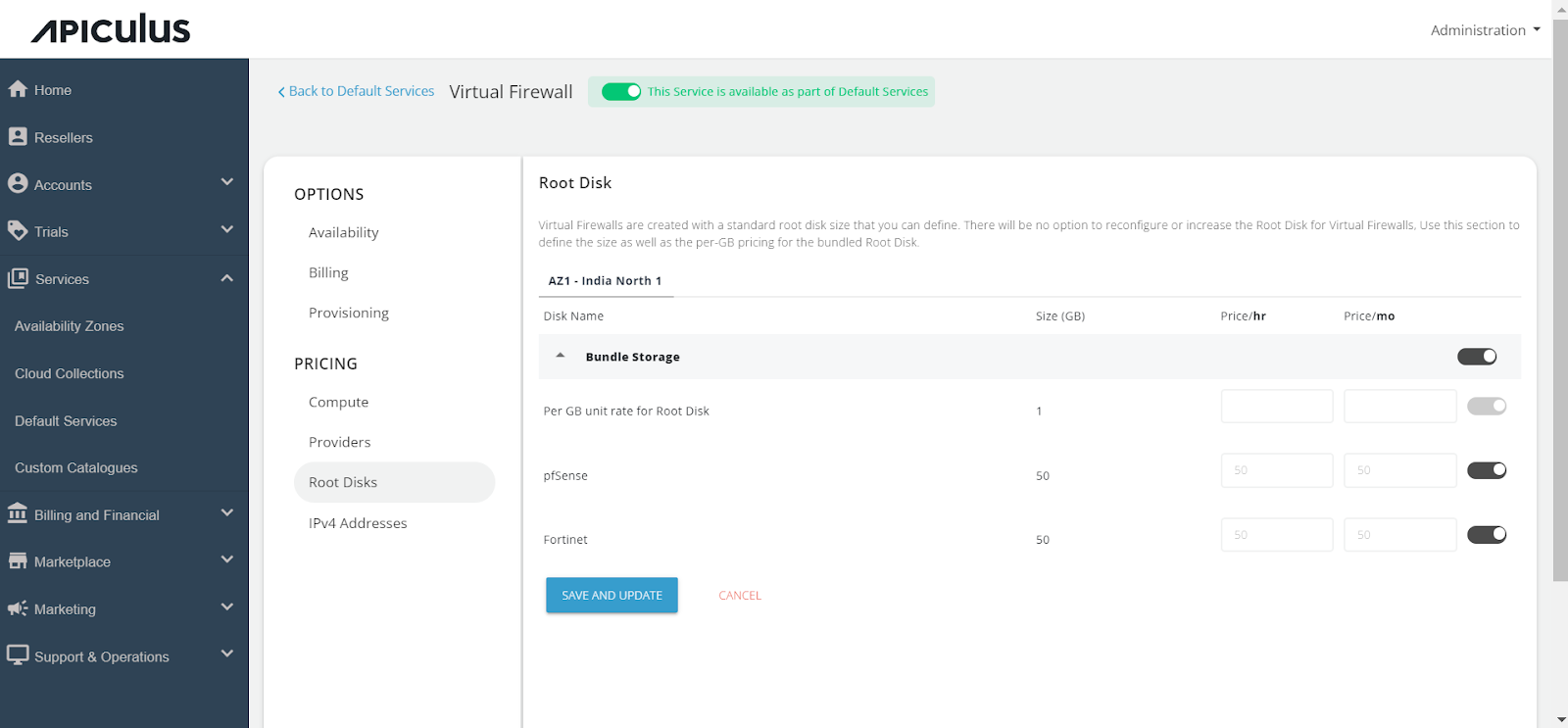Disable the pfSense root disk toggle
Image resolution: width=1568 pixels, height=728 pixels.
[x=1486, y=470]
